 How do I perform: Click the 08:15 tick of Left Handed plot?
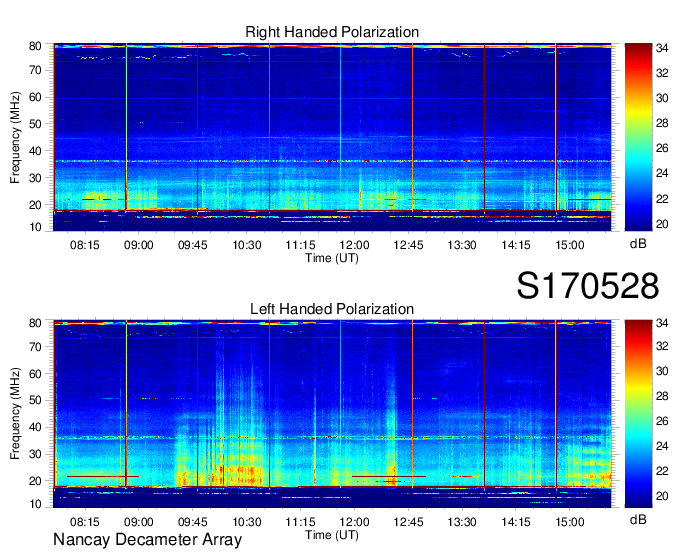85,522
